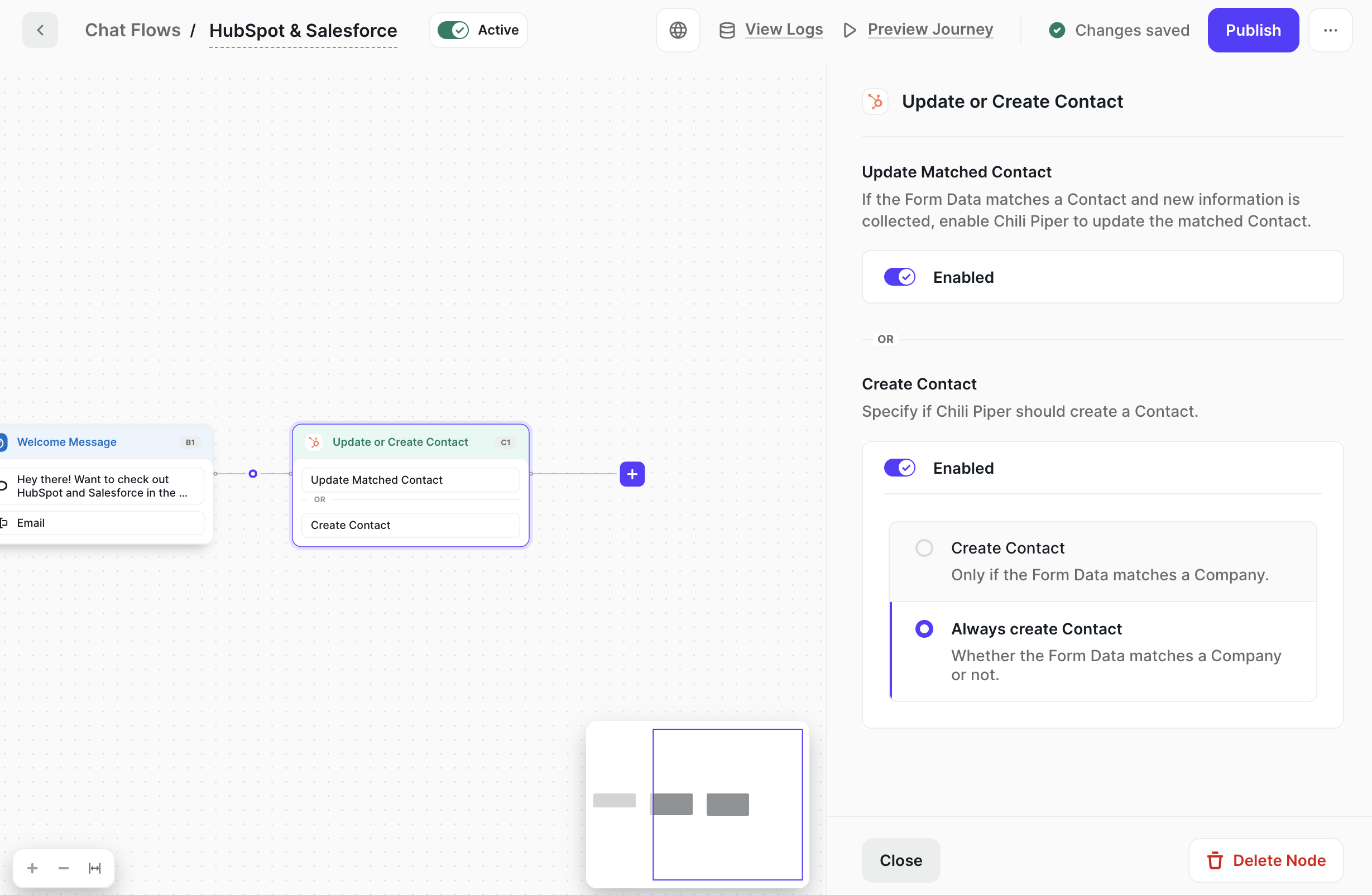
Task: Publish the chat flow
Action: [x=1253, y=30]
